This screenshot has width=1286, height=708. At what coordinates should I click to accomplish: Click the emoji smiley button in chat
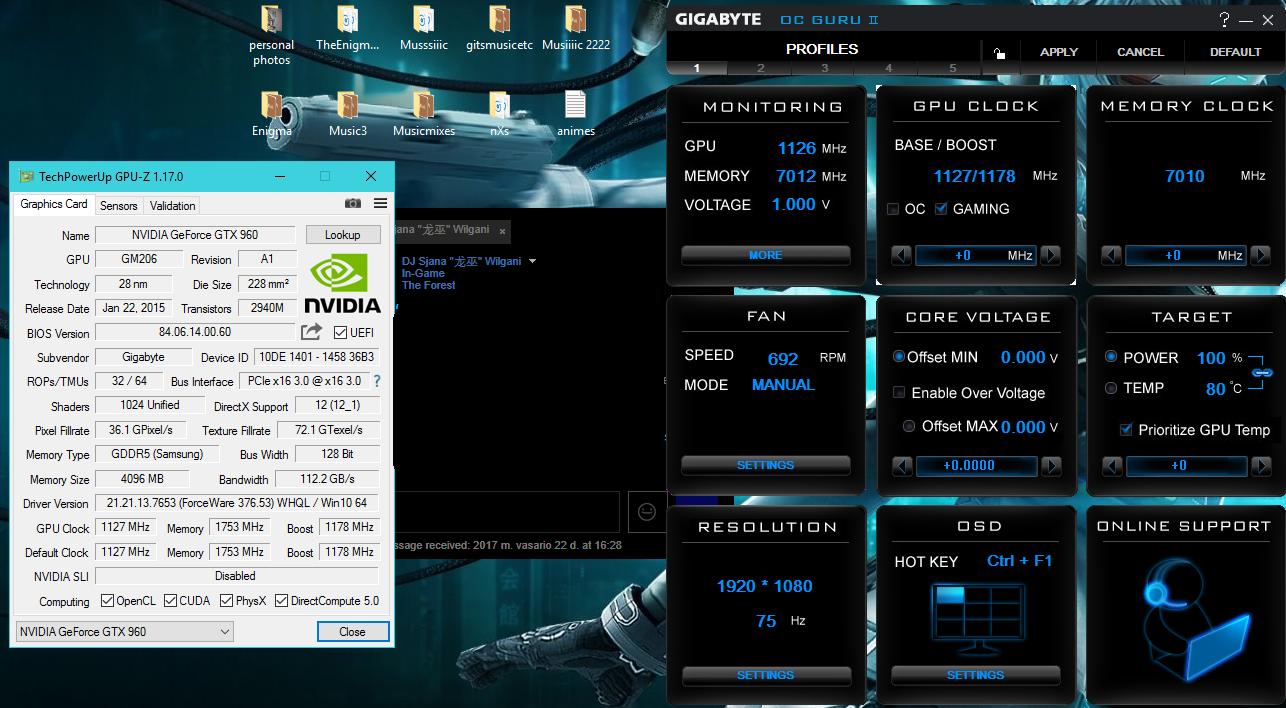[647, 512]
